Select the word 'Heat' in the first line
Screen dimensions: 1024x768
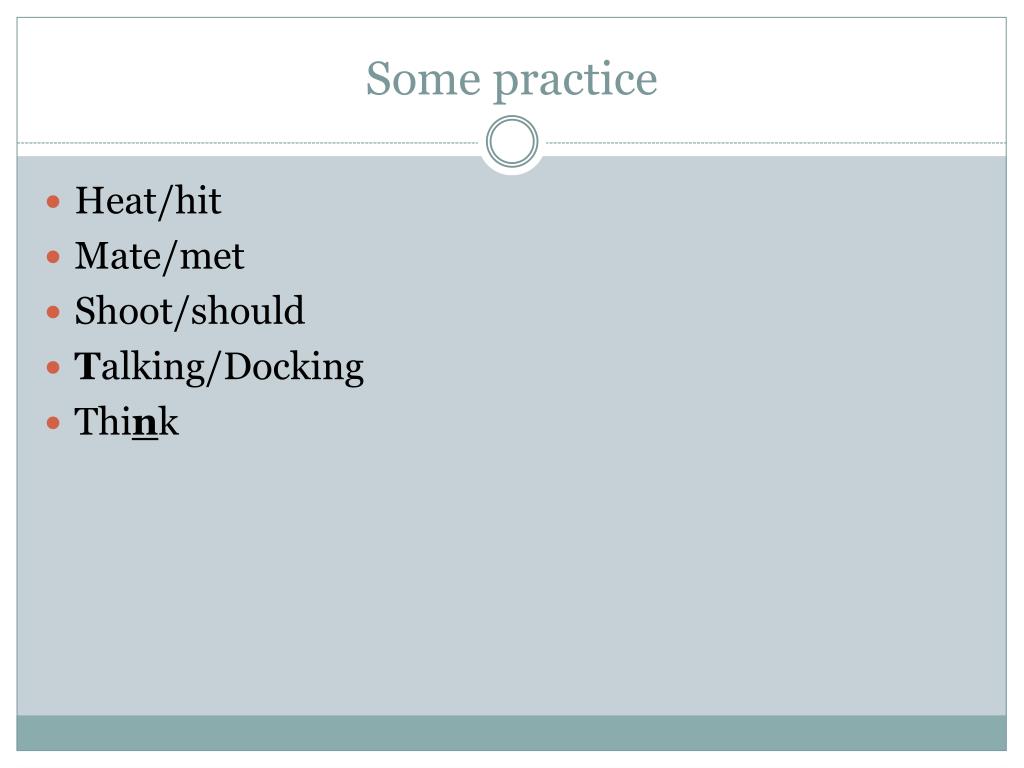tap(116, 200)
